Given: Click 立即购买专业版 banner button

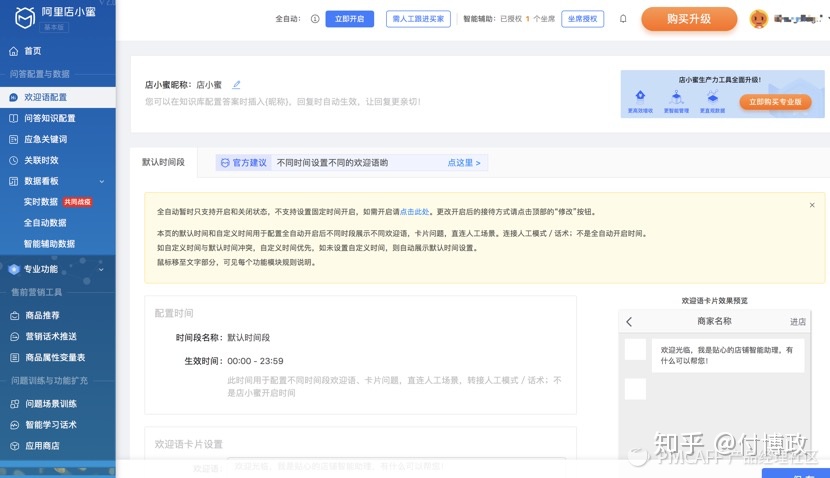Looking at the screenshot, I should coord(775,102).
